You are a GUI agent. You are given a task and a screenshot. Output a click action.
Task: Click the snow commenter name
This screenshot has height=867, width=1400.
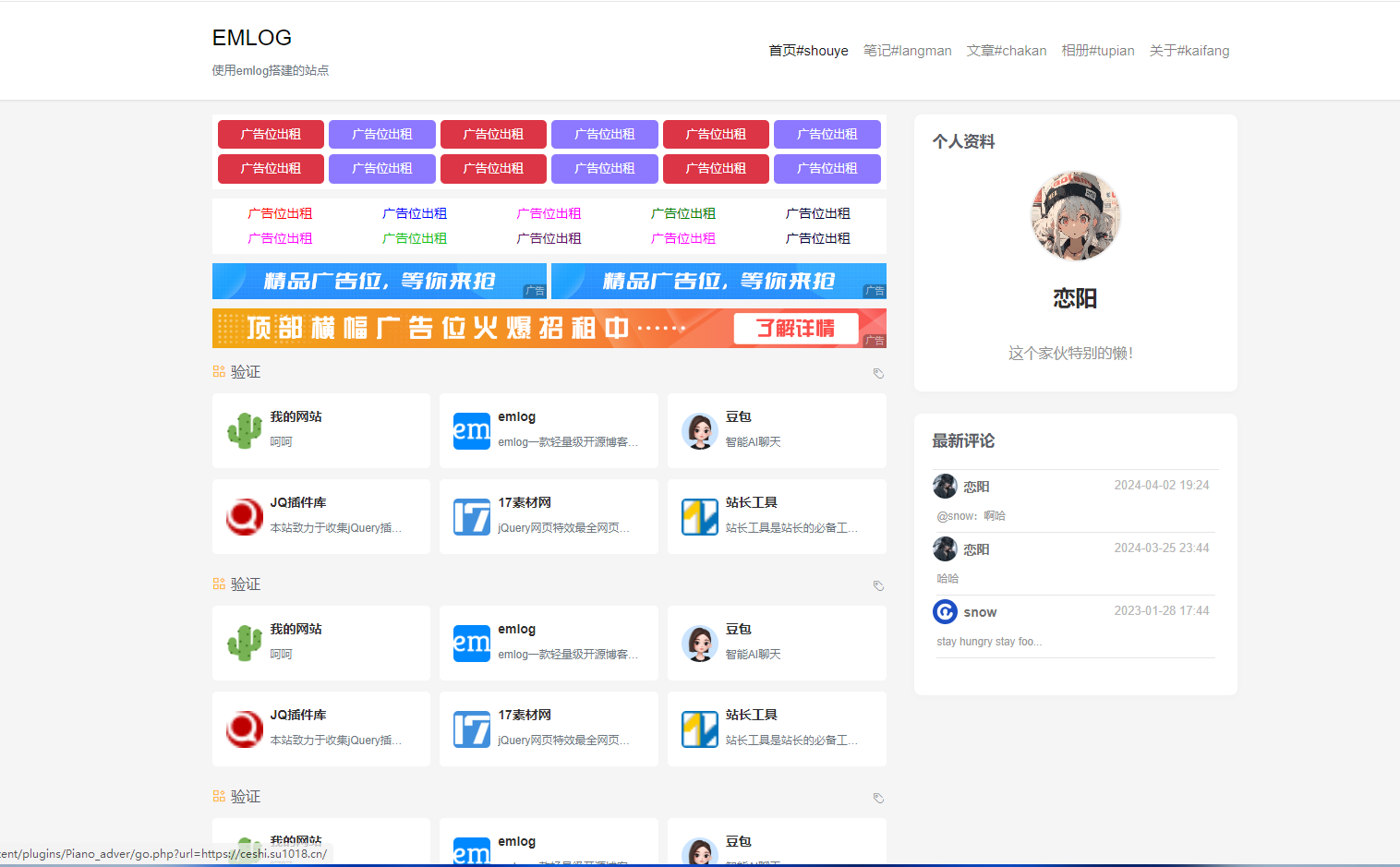pos(980,612)
